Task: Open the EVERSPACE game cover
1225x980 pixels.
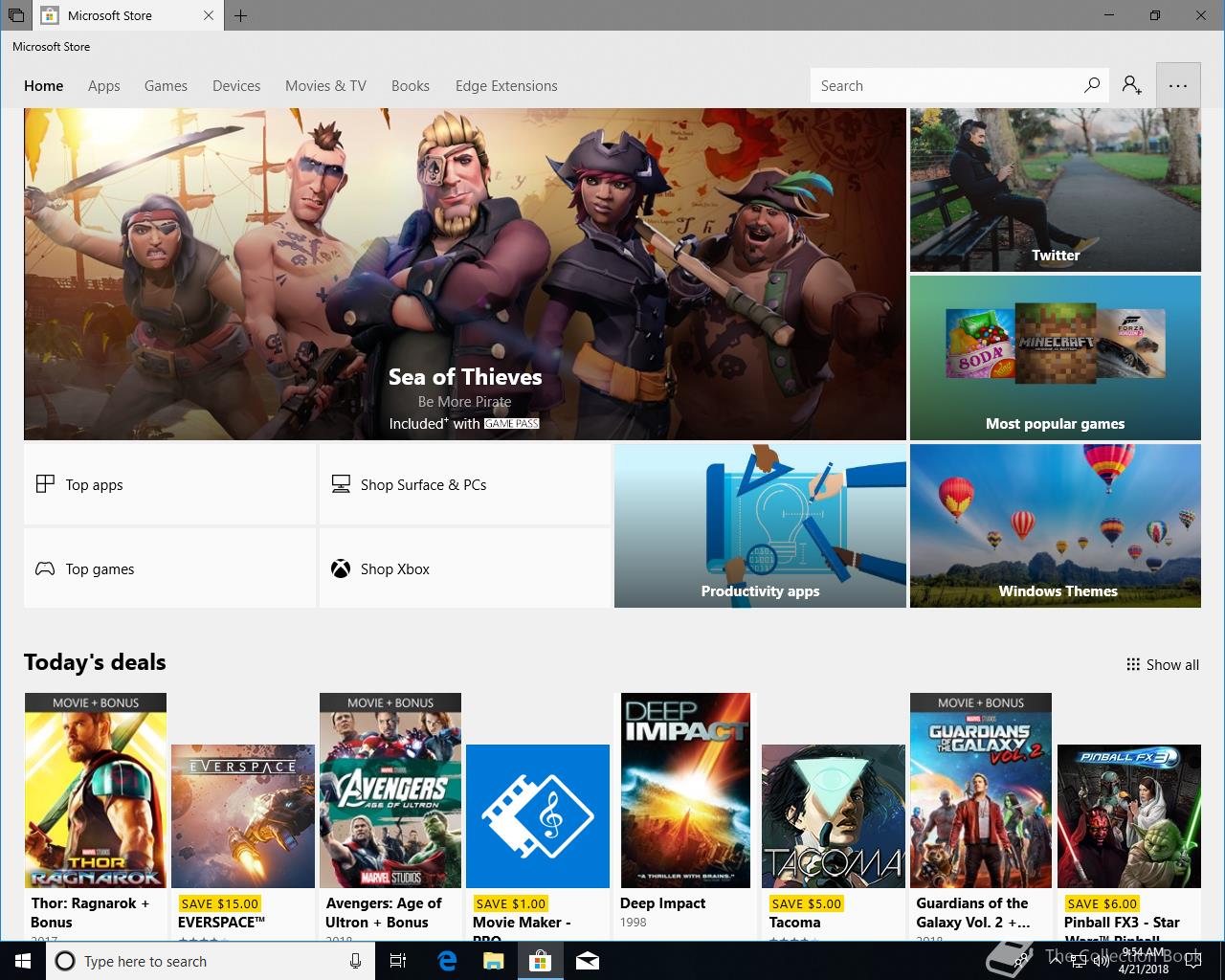Action: pyautogui.click(x=243, y=816)
